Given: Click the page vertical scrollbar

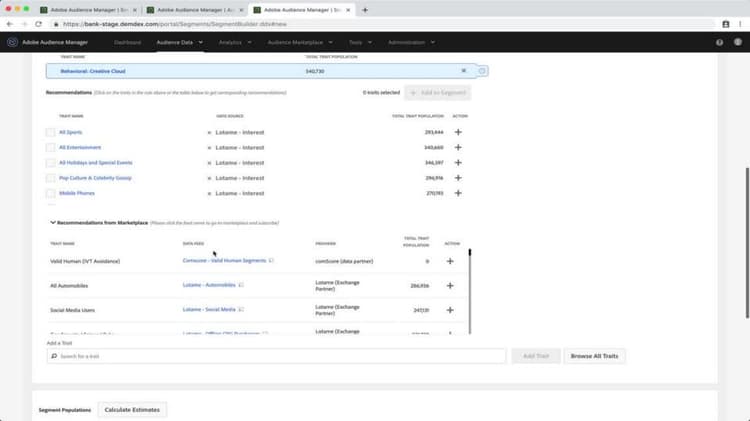Looking at the screenshot, I should (747, 243).
